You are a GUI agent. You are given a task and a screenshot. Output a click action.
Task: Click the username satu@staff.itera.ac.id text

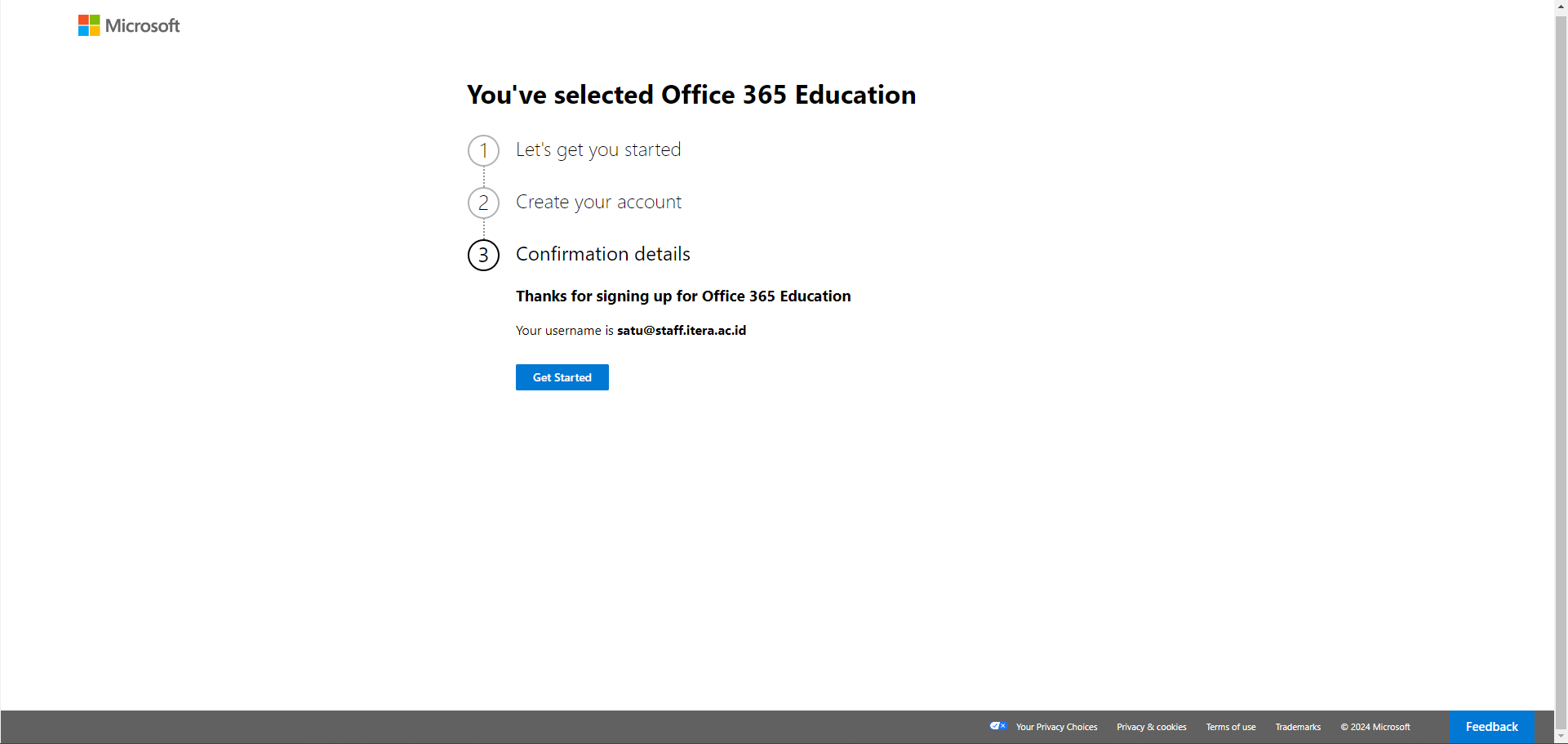tap(681, 331)
